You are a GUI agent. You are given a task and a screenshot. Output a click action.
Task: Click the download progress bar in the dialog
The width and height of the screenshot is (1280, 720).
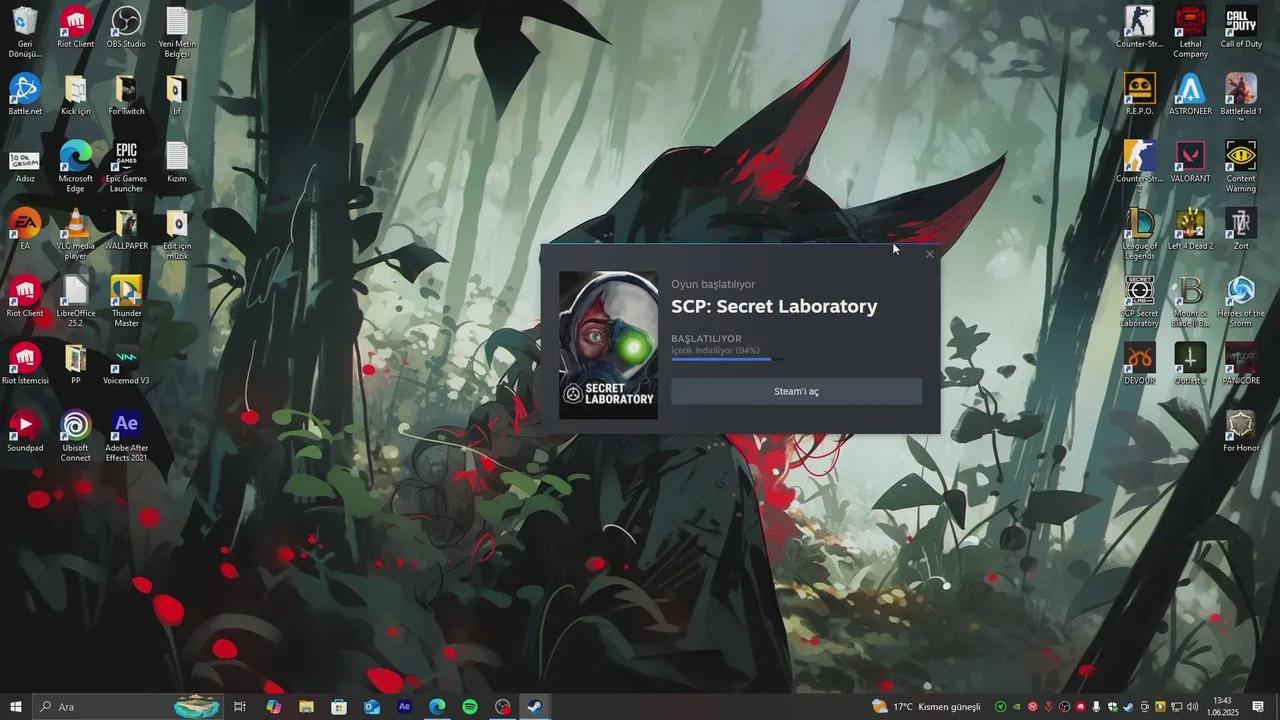click(x=727, y=359)
